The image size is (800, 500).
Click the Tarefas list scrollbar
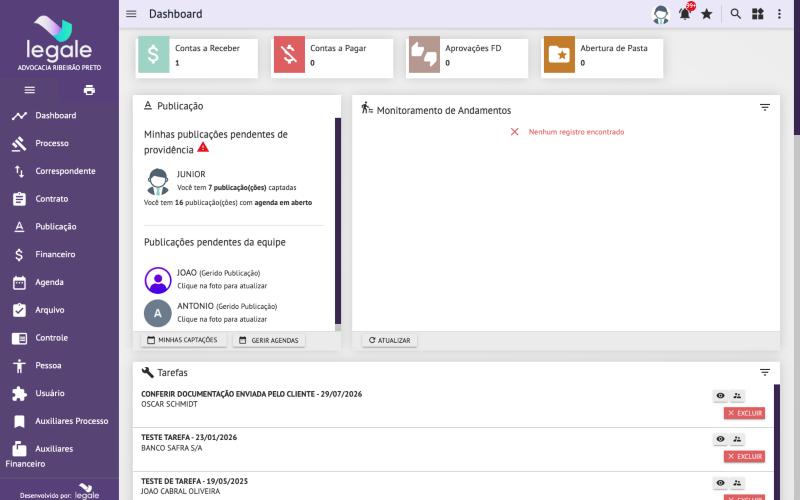777,442
